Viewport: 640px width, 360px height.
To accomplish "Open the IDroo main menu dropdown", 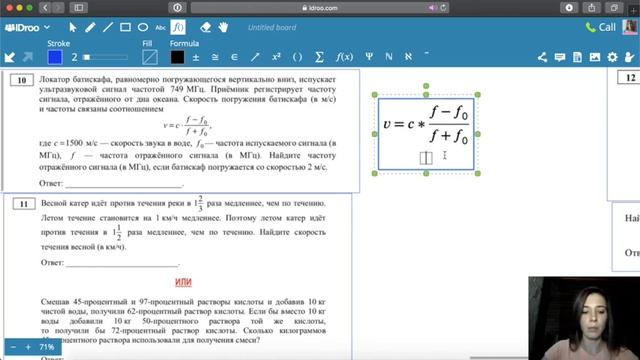I will point(27,28).
